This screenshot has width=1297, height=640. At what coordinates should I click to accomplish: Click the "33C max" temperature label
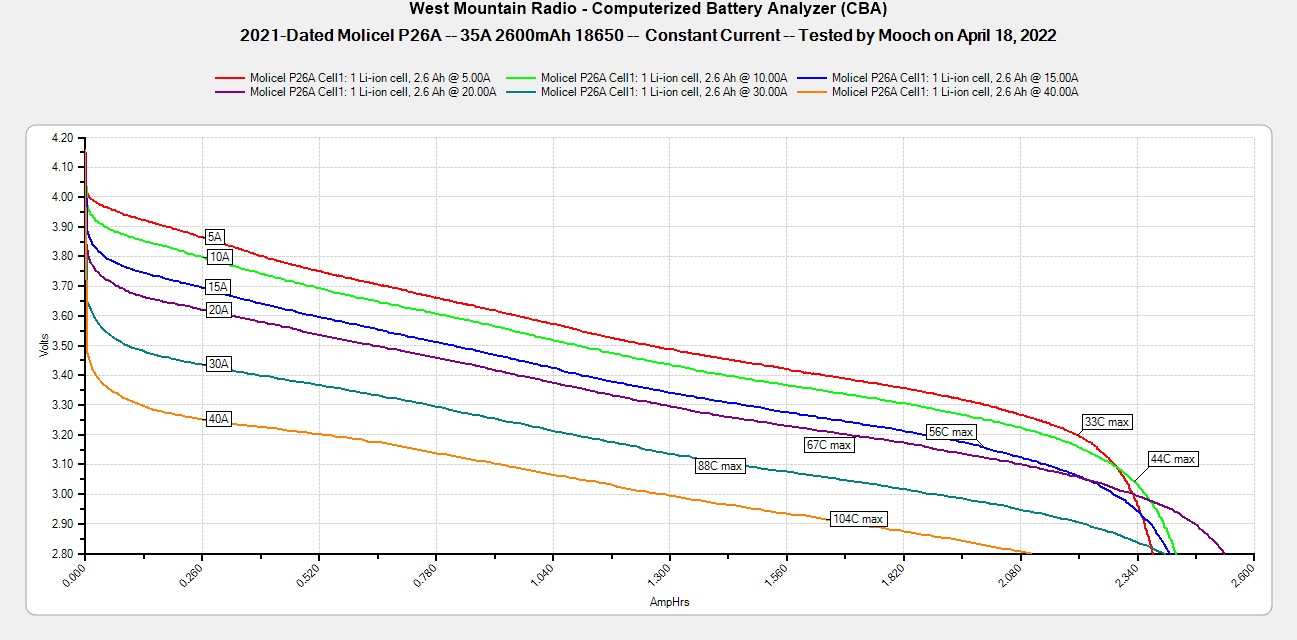pos(1107,422)
